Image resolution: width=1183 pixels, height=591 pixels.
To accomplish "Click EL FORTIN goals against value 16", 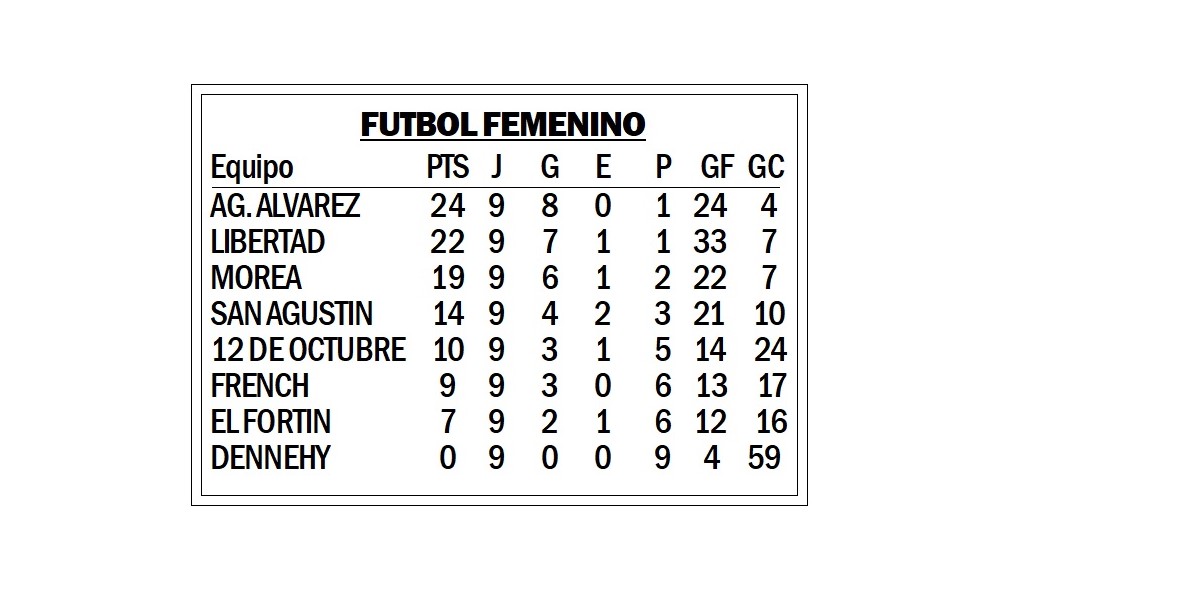I will 771,421.
